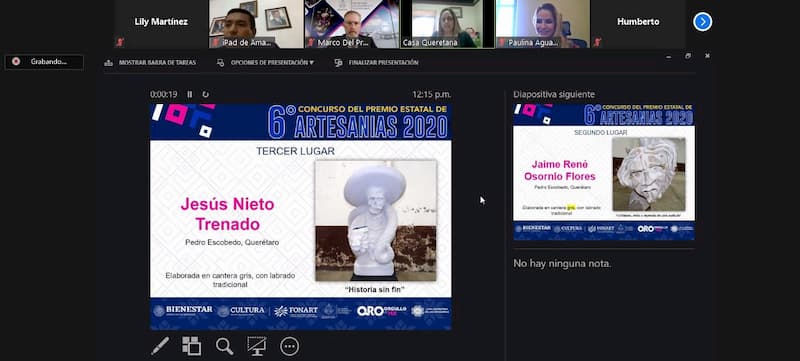The width and height of the screenshot is (800, 361).
Task: Click the red recording dot icon
Action: click(16, 61)
